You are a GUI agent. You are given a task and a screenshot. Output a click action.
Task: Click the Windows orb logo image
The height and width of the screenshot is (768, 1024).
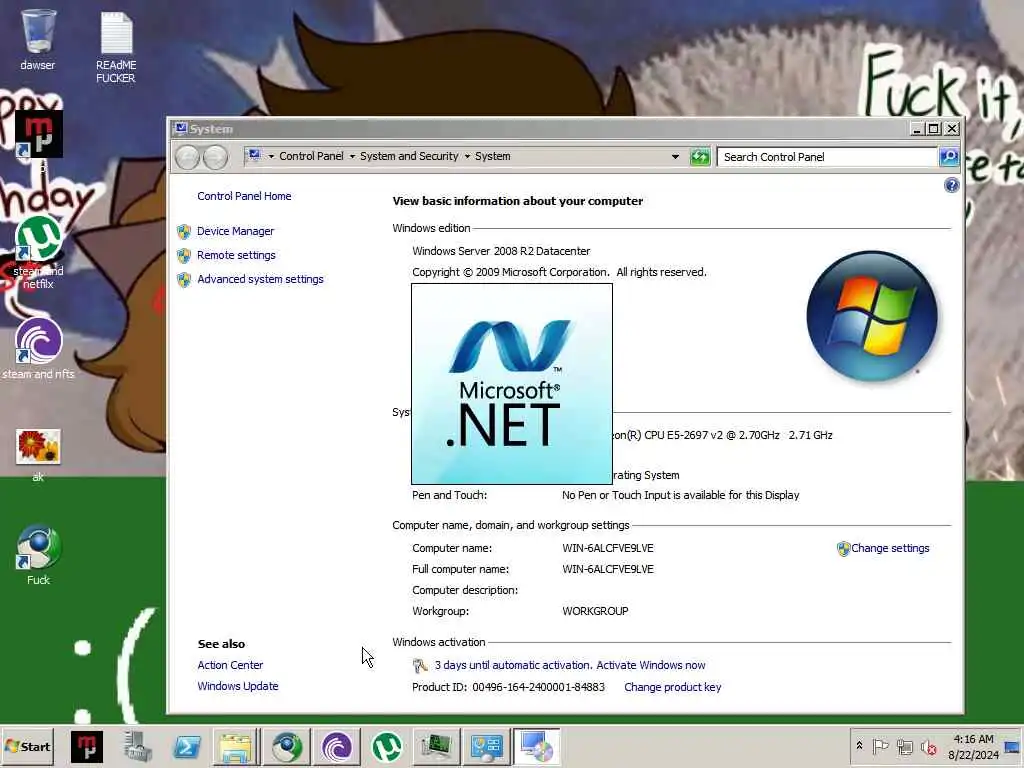tap(872, 316)
